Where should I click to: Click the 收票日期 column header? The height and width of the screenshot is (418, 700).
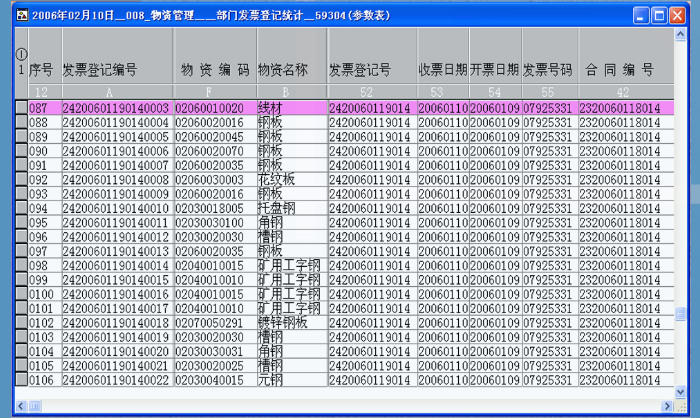pyautogui.click(x=443, y=70)
